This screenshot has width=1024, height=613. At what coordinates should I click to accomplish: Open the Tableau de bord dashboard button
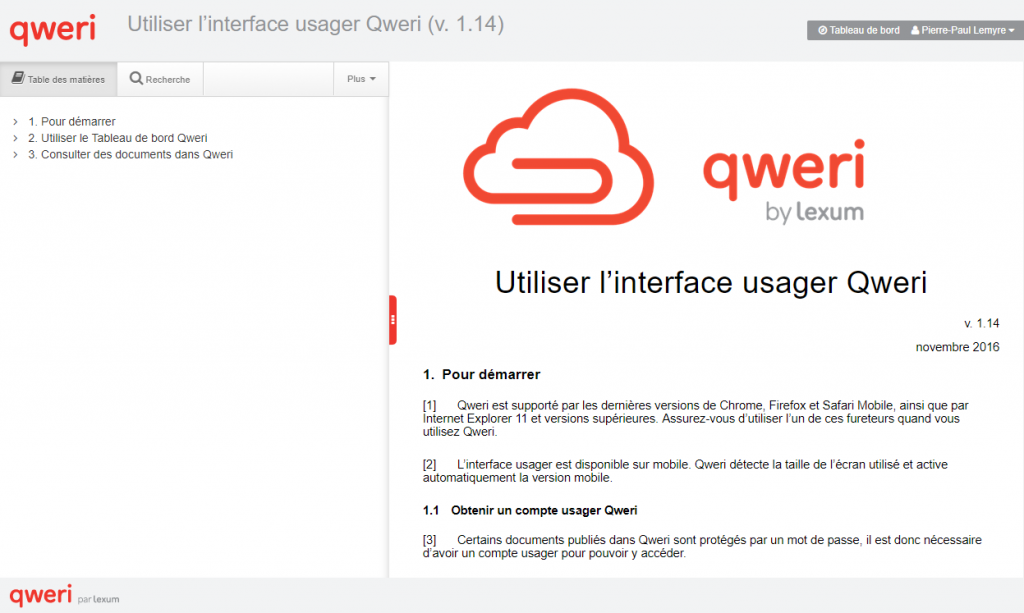click(x=857, y=31)
